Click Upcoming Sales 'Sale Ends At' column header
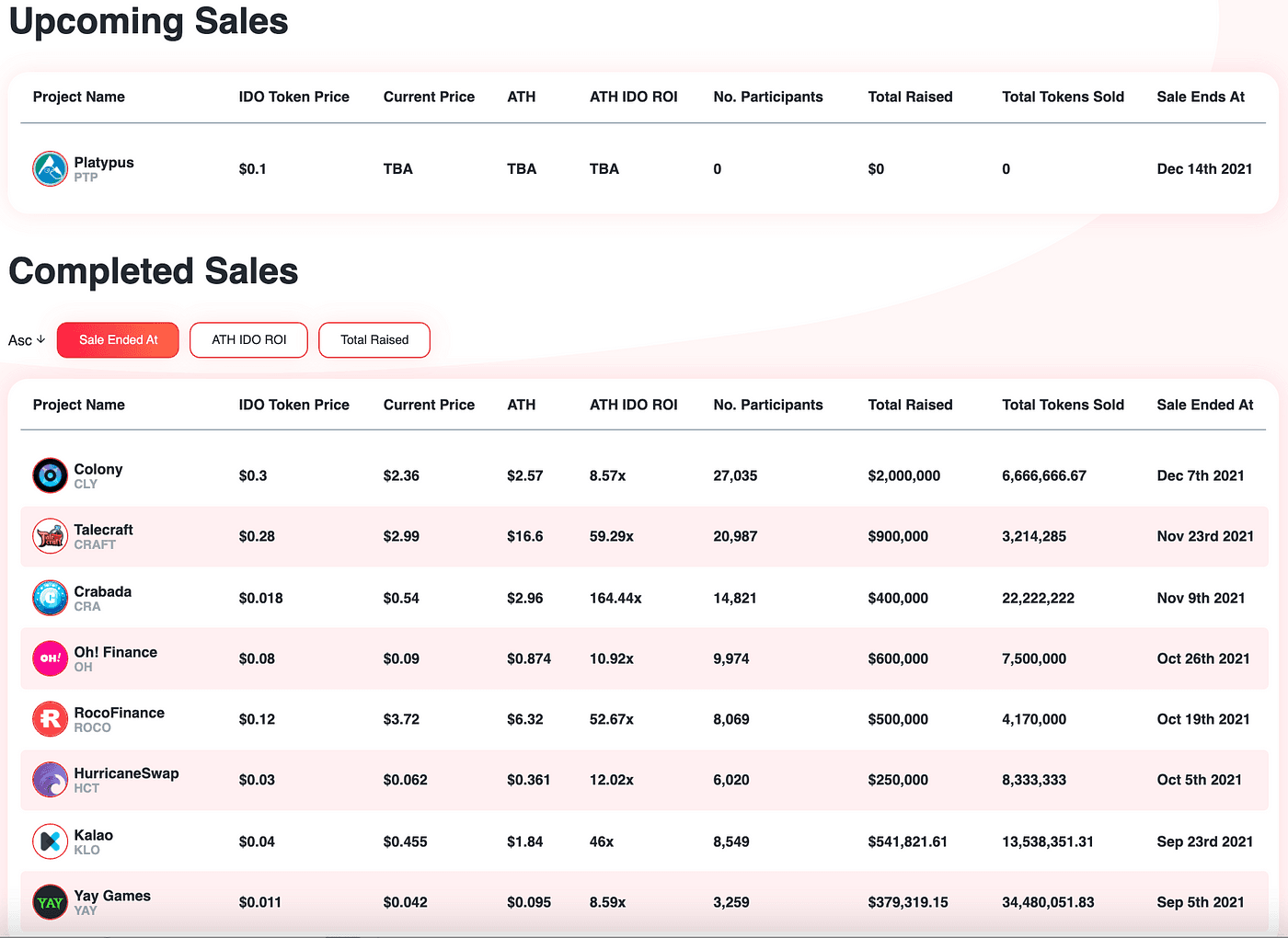Viewport: 1288px width, 938px height. tap(1201, 97)
